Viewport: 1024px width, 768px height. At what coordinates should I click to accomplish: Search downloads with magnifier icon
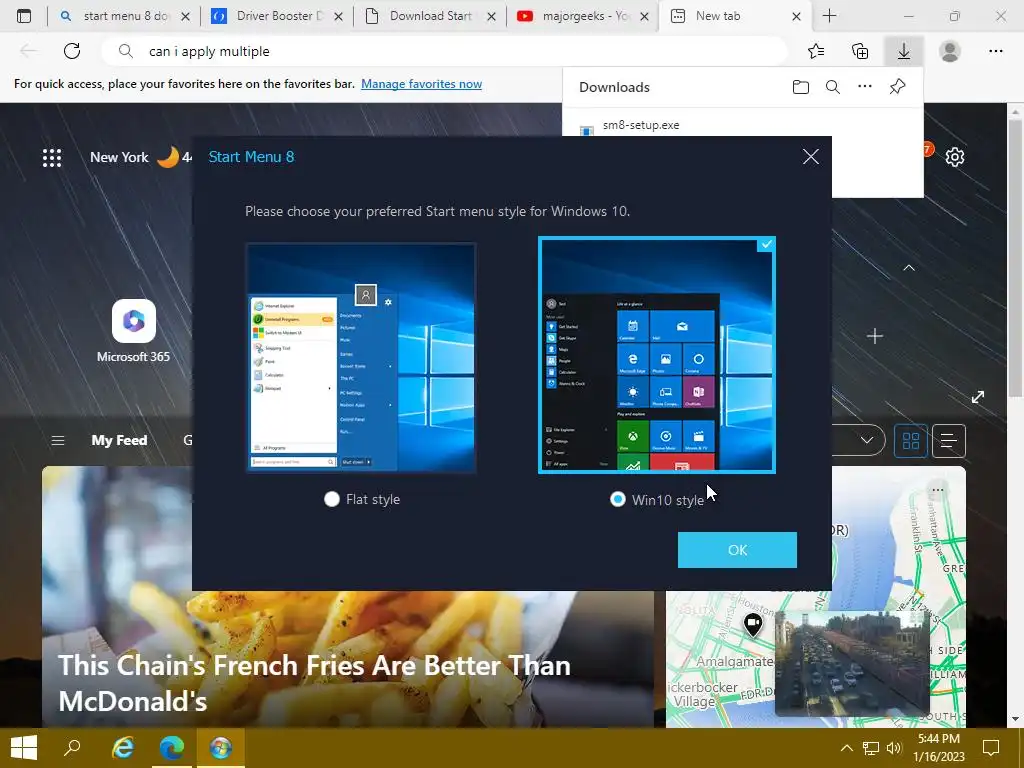pyautogui.click(x=833, y=87)
